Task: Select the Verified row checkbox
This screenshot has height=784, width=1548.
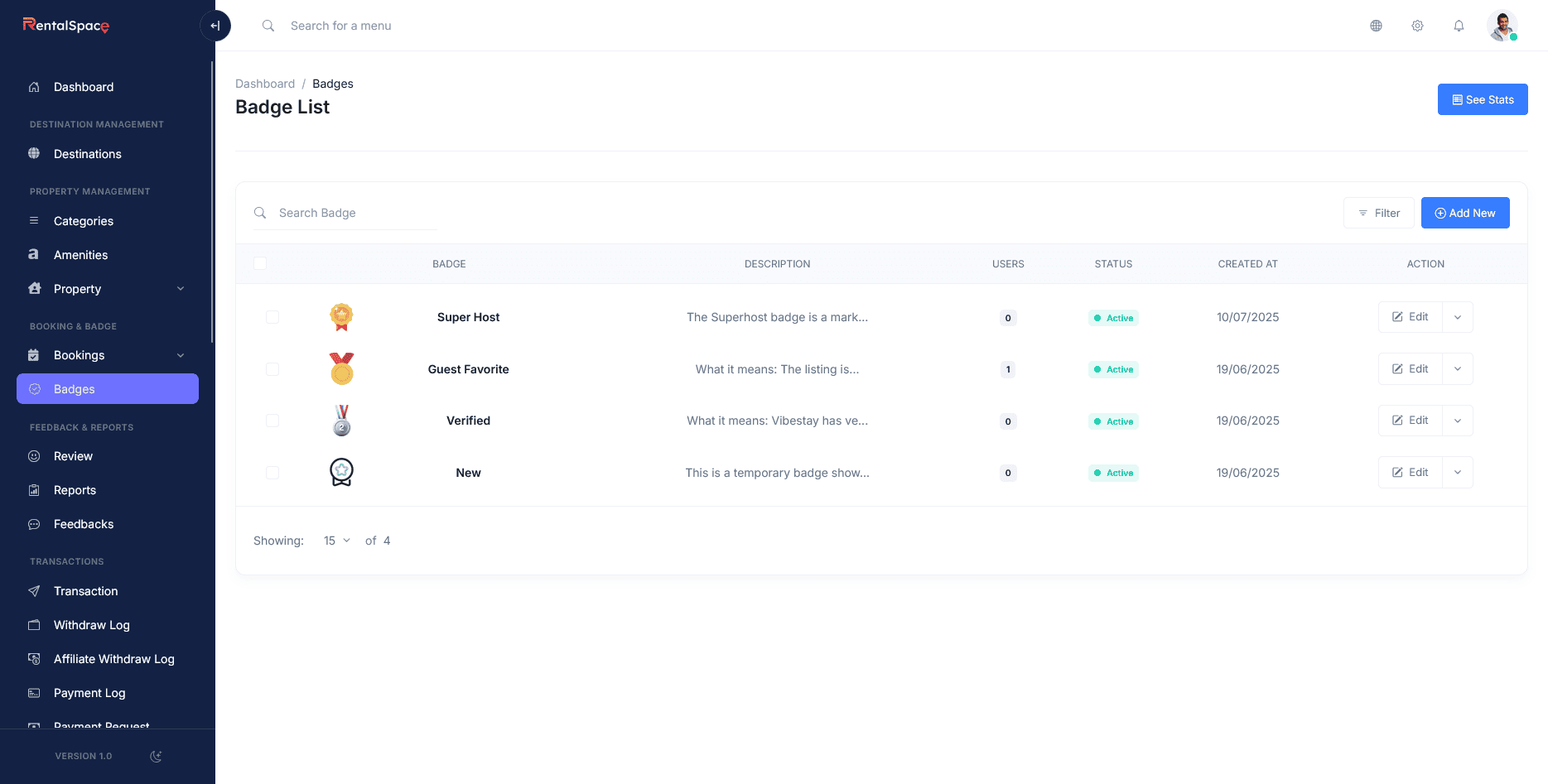Action: [x=272, y=421]
